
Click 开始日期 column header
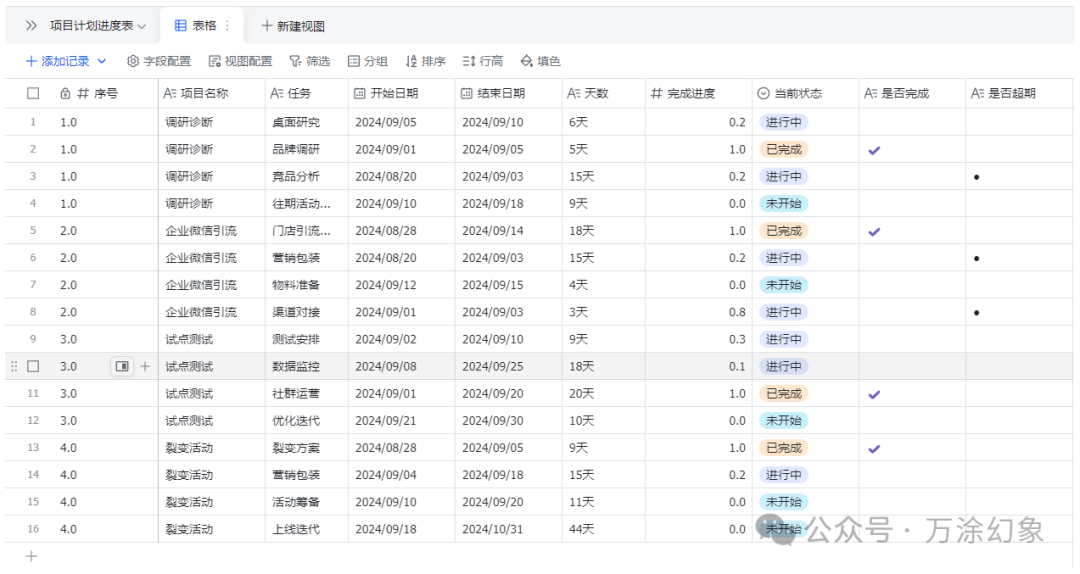pyautogui.click(x=402, y=93)
